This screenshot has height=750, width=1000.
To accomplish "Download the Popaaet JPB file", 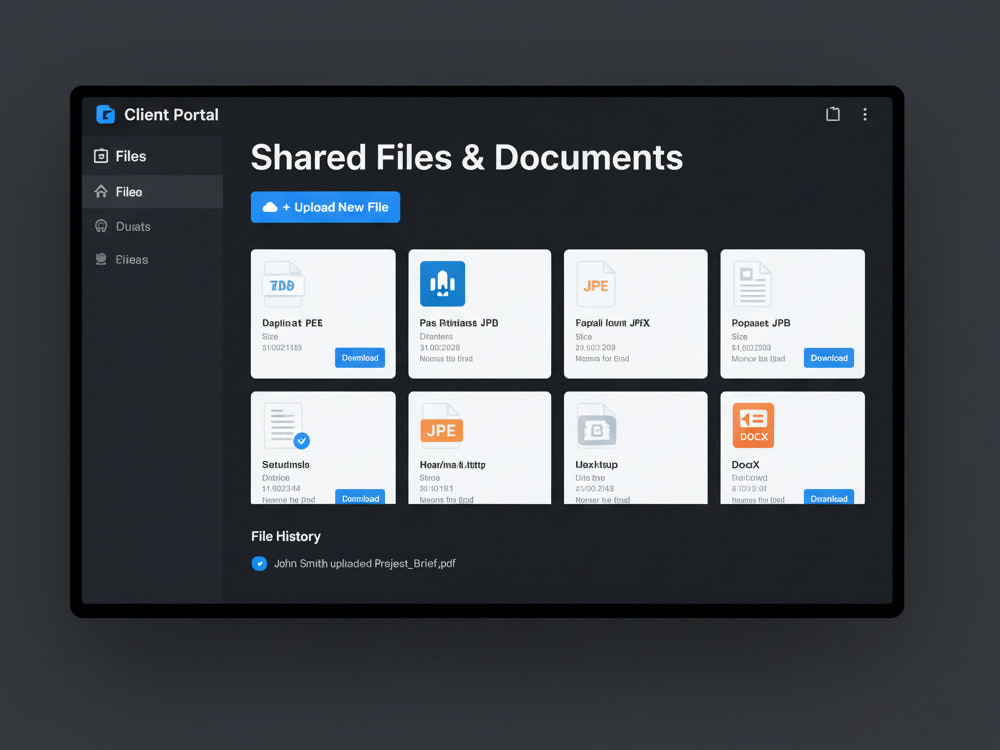I will click(x=829, y=358).
